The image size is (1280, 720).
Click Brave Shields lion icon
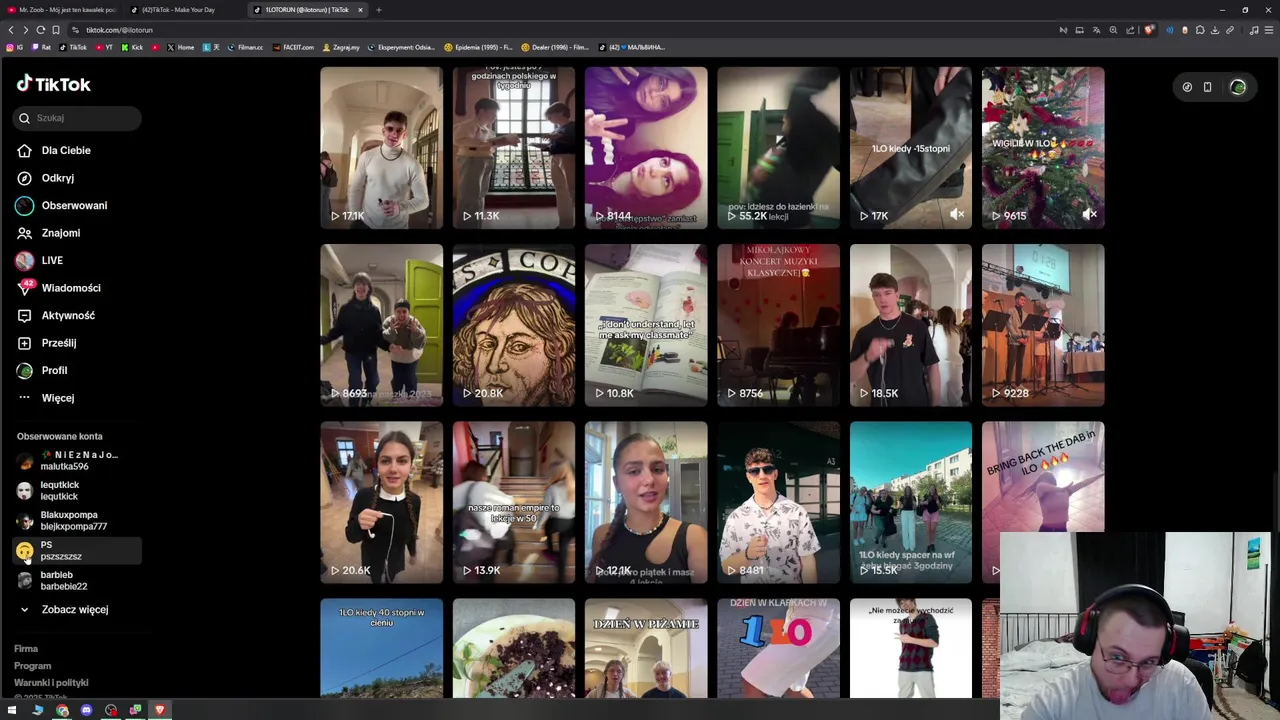[1149, 30]
